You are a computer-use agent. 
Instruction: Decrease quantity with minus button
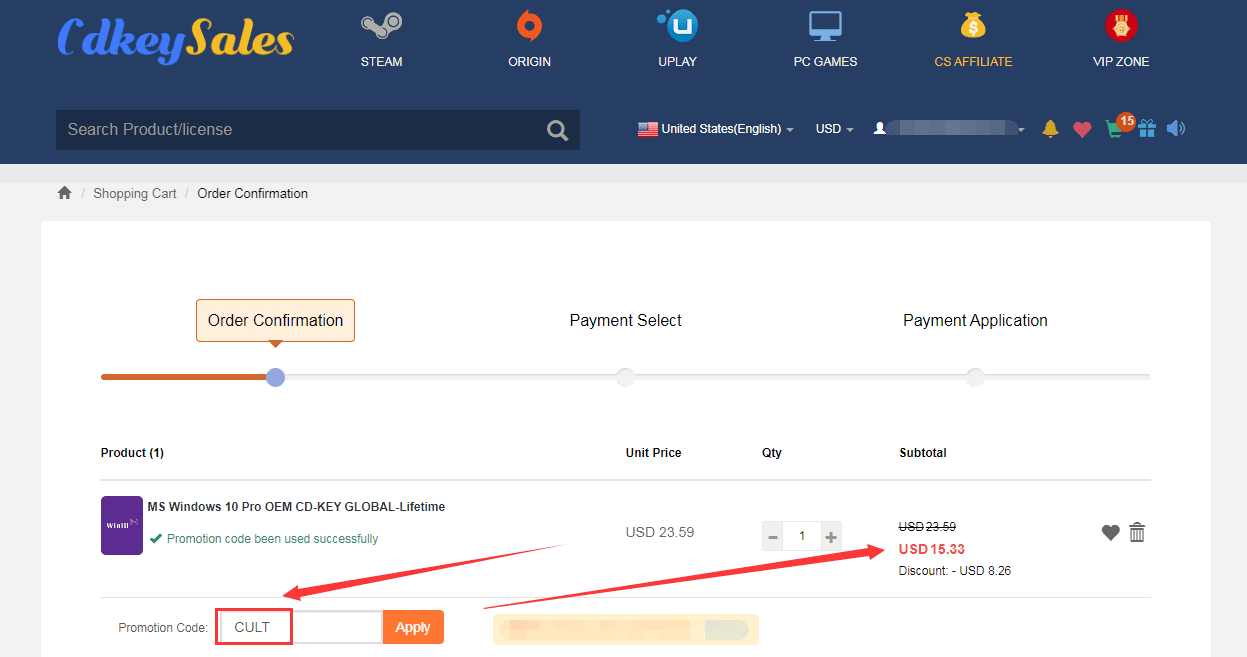tap(773, 537)
